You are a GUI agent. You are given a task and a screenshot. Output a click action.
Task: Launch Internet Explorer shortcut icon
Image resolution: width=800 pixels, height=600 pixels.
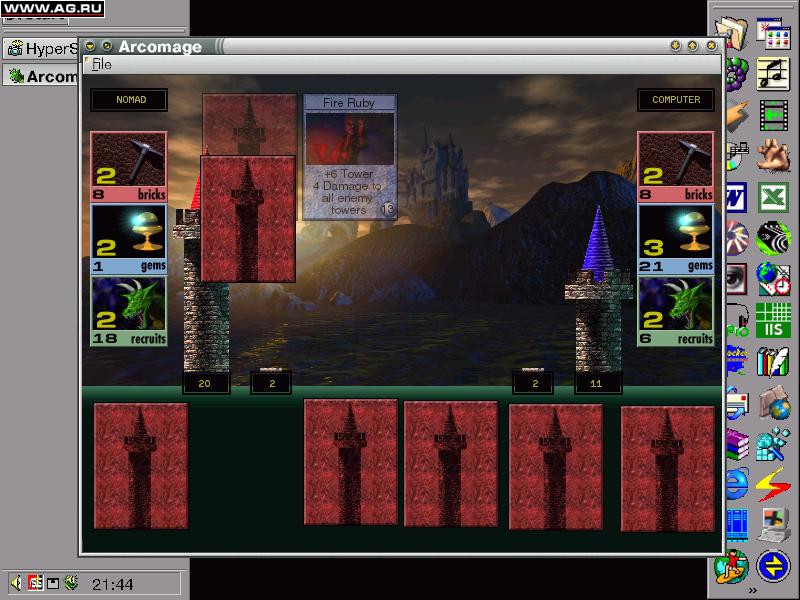click(737, 483)
